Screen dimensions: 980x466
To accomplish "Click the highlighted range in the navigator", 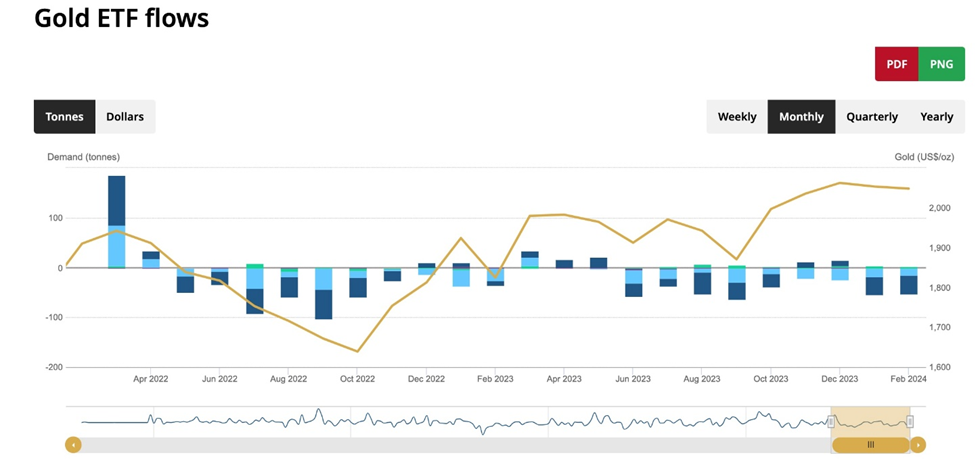I will 870,422.
